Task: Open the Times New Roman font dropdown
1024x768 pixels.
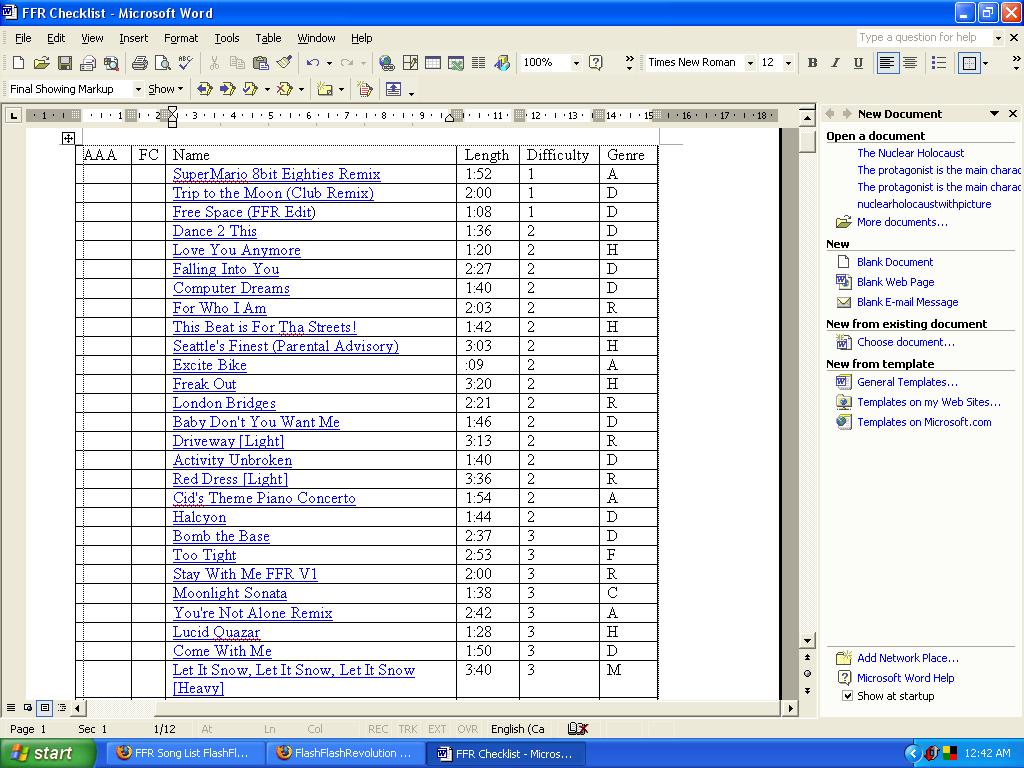Action: pos(750,63)
